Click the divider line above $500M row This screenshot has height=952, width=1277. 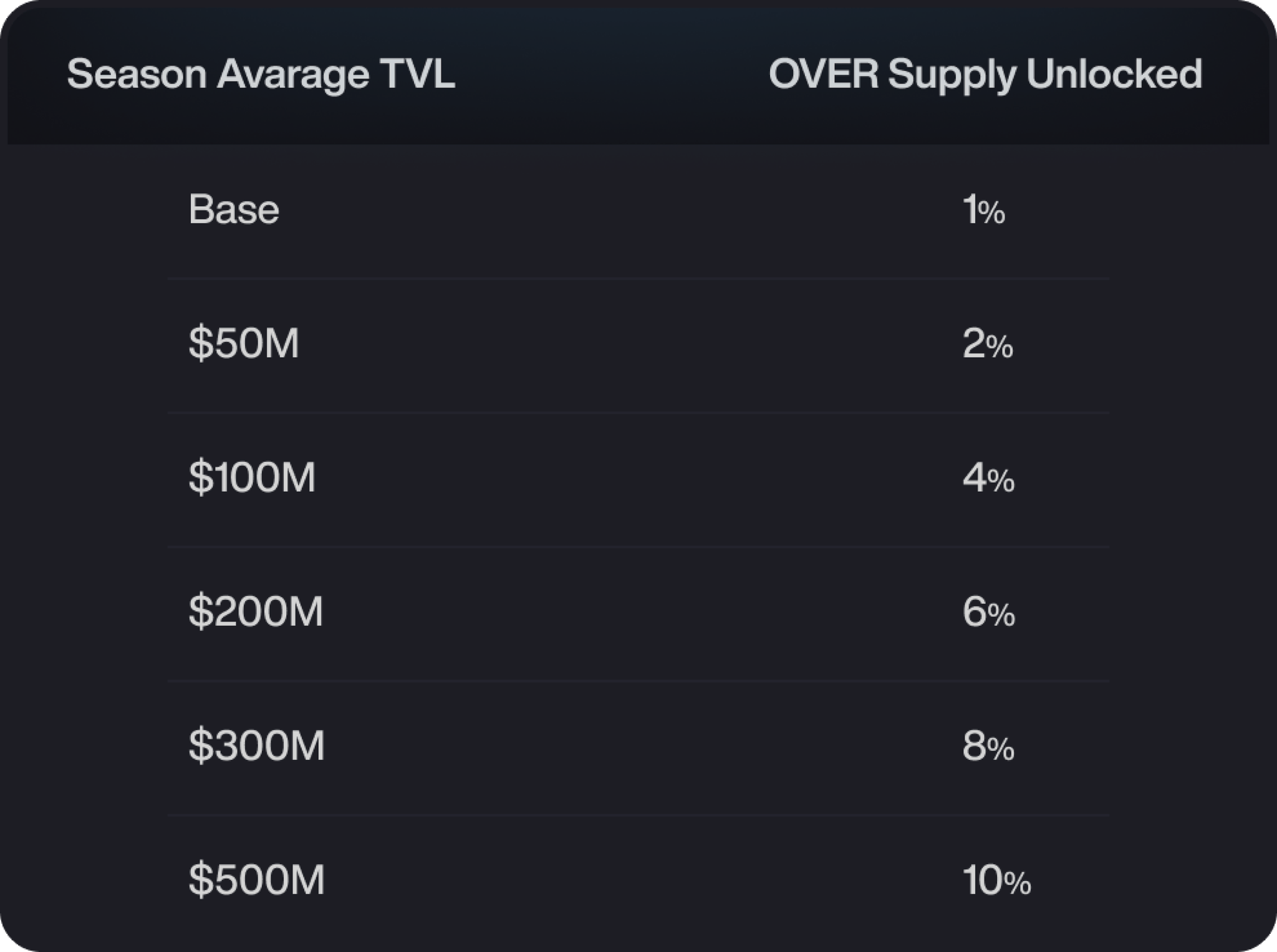638,815
